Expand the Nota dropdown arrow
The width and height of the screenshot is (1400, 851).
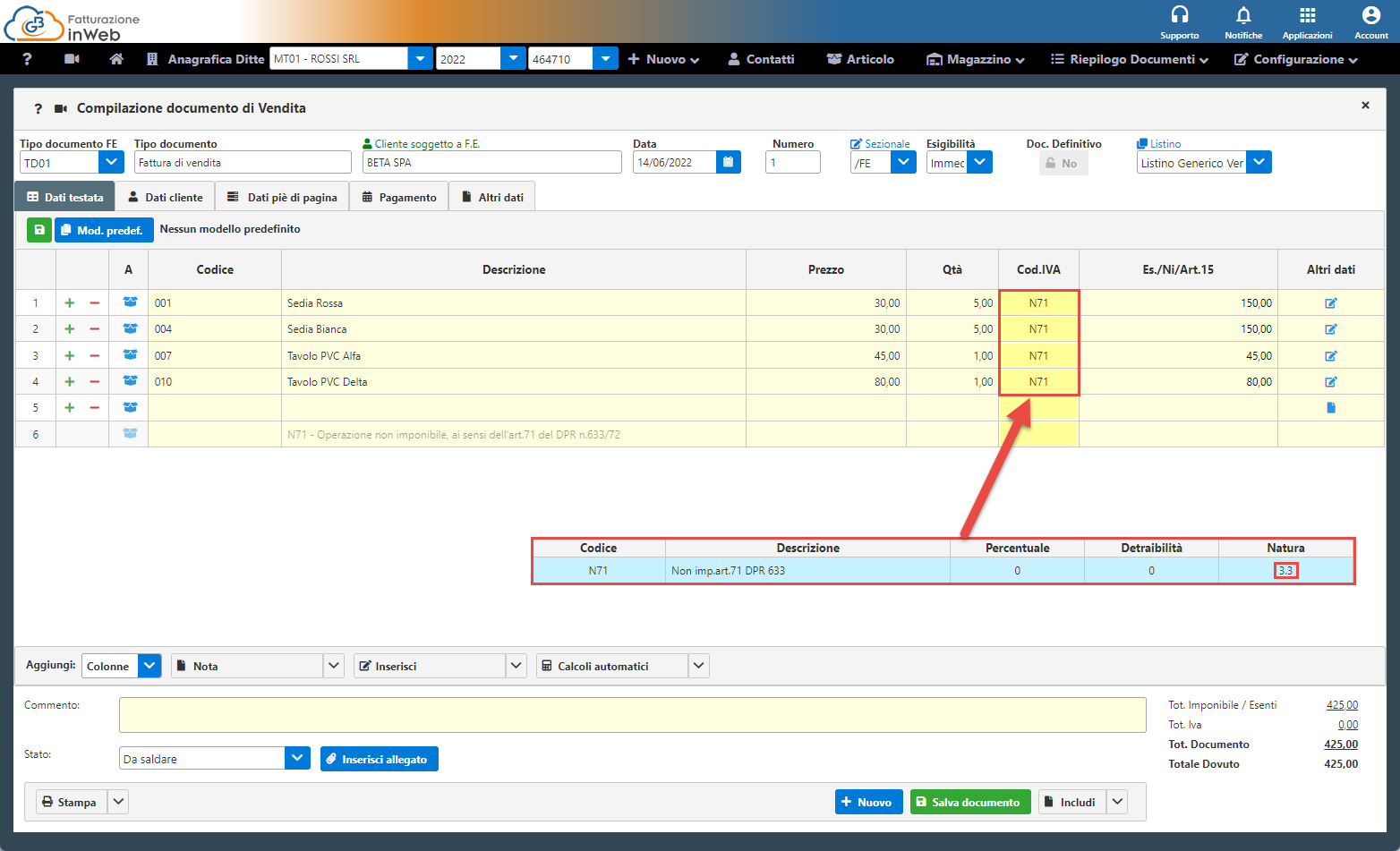[334, 666]
